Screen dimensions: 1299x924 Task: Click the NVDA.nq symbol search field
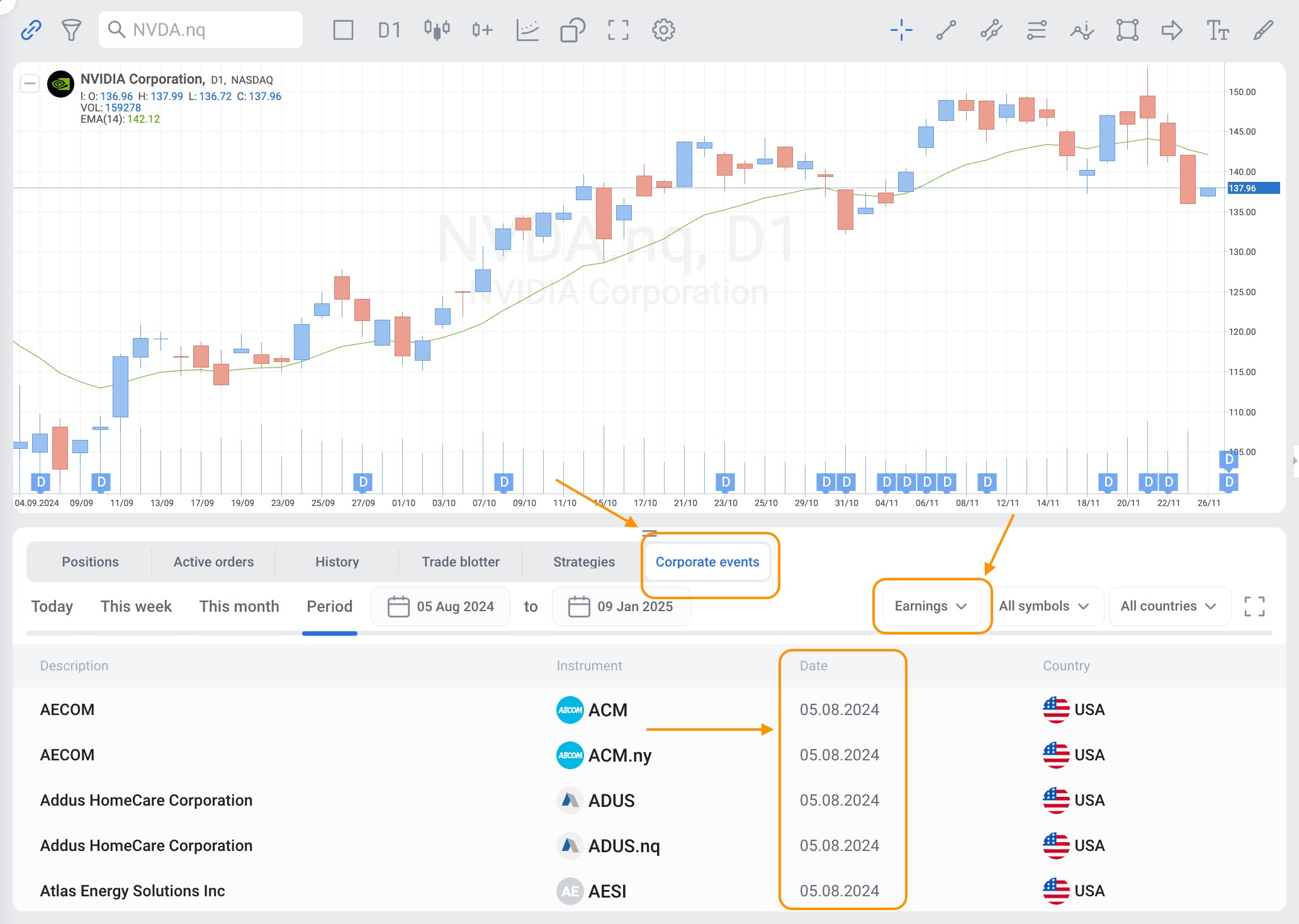coord(201,30)
